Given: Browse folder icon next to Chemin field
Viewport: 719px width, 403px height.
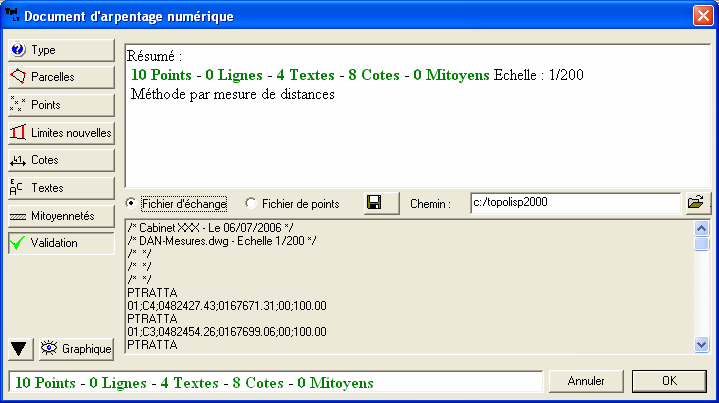Looking at the screenshot, I should pos(697,203).
